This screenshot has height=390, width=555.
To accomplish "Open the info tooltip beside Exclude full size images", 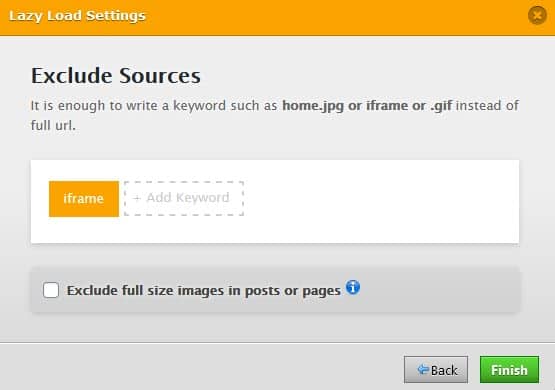I will (353, 287).
